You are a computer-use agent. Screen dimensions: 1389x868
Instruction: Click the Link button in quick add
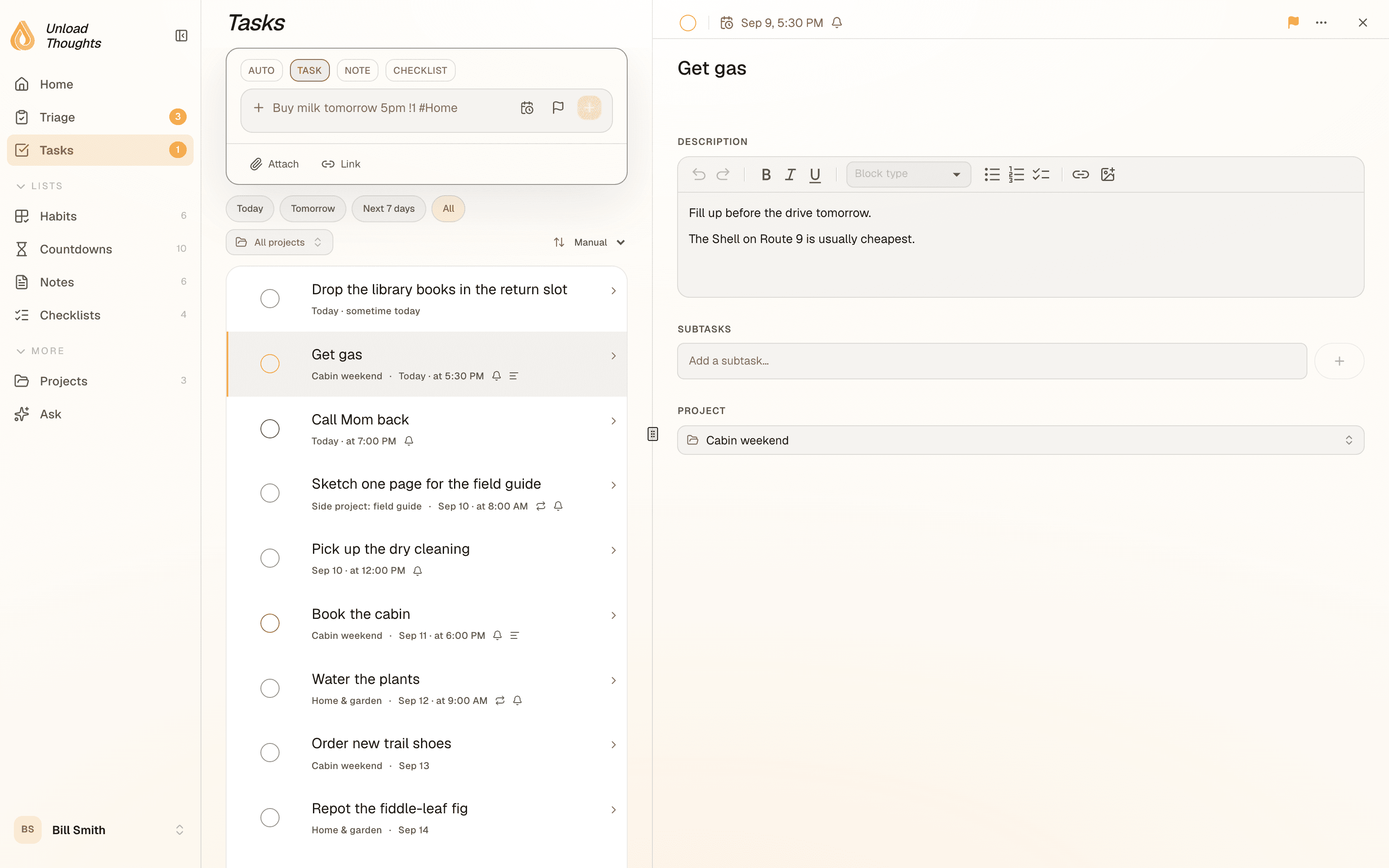coord(341,164)
